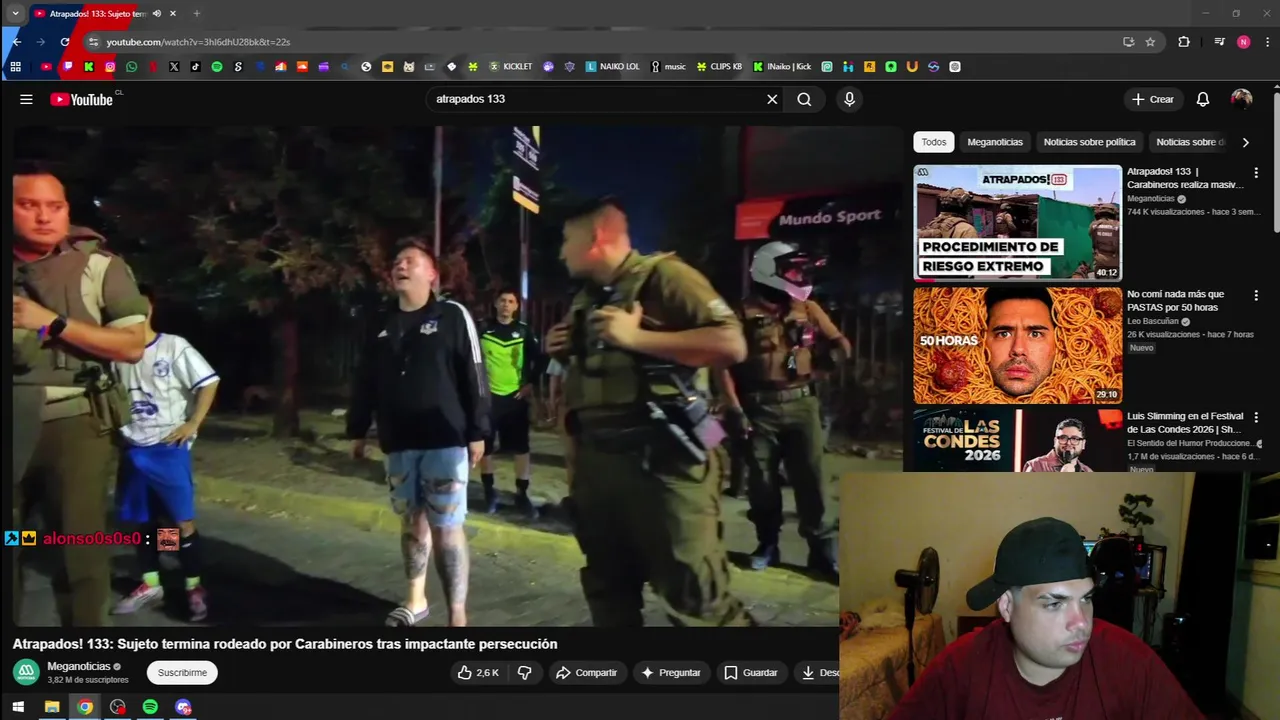This screenshot has width=1280, height=720.
Task: Start voice search with the microphone icon
Action: click(x=849, y=99)
